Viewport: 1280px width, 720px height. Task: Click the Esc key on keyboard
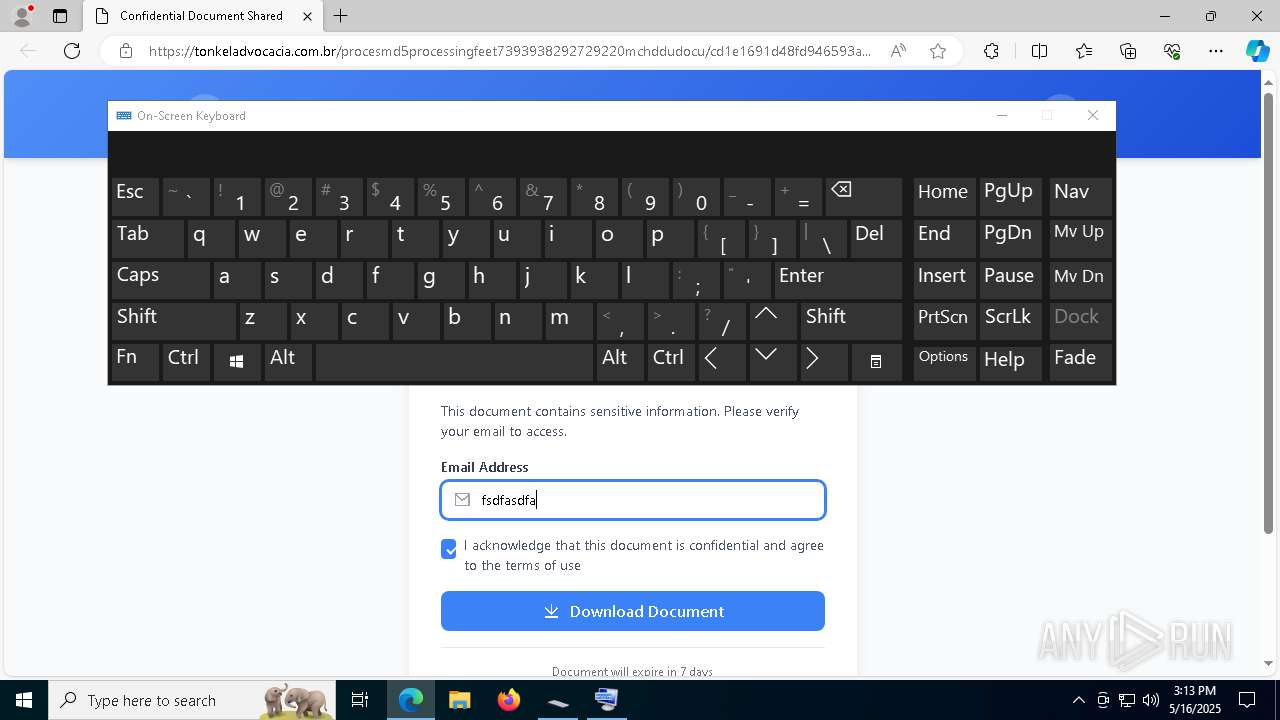point(135,197)
